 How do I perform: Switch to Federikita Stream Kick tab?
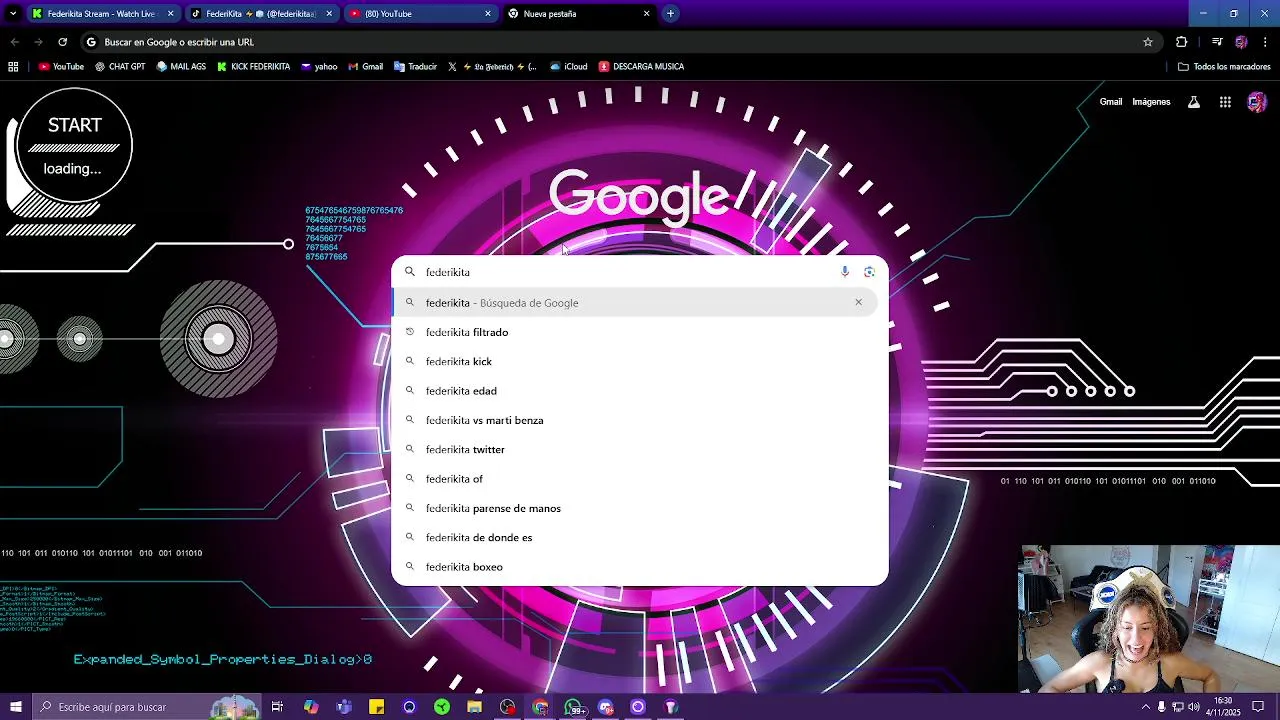coord(103,14)
